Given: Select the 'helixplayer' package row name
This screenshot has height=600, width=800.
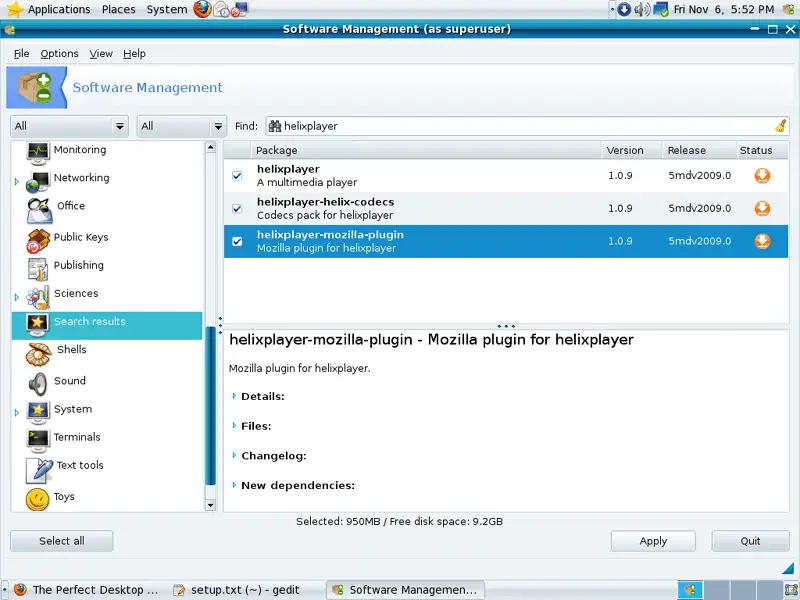Looking at the screenshot, I should (288, 169).
